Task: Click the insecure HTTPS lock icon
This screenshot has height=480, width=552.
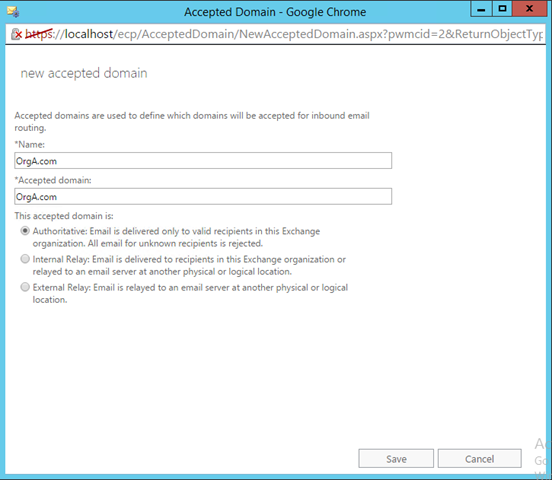Action: pyautogui.click(x=16, y=34)
